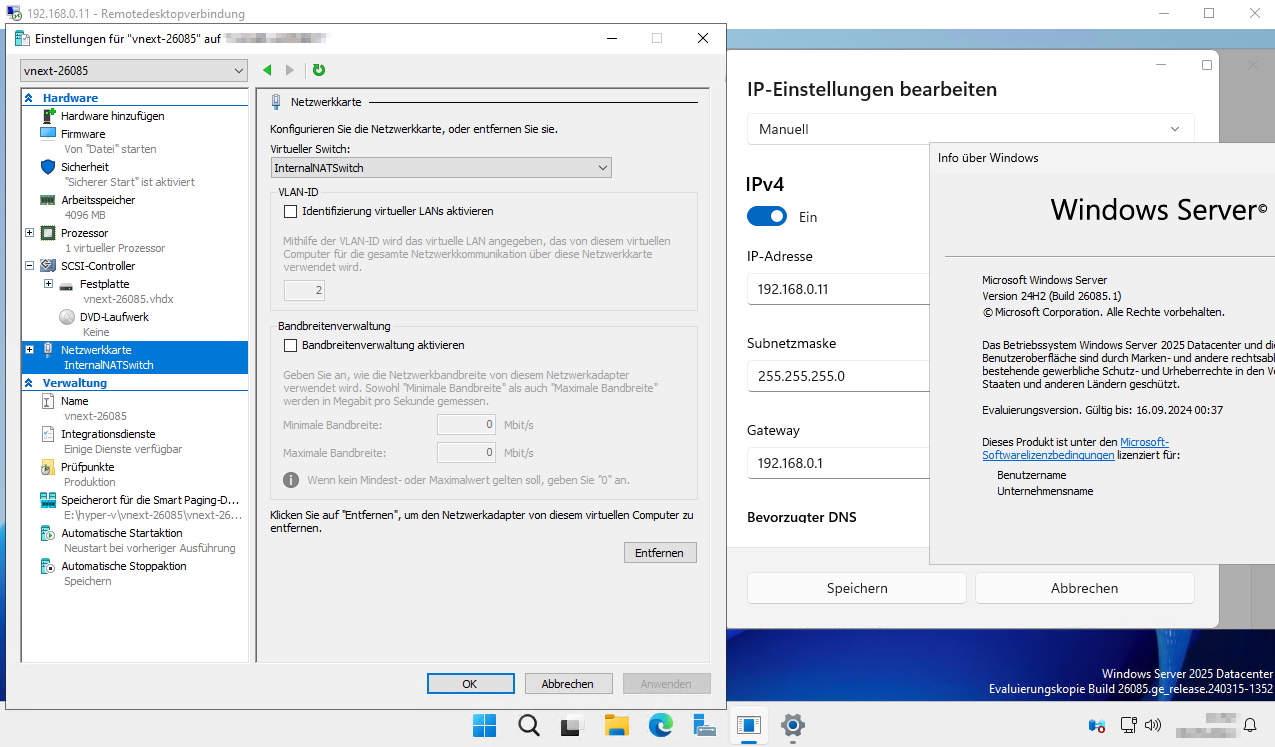This screenshot has width=1275, height=747.
Task: Click the Entfernen button
Action: click(660, 553)
